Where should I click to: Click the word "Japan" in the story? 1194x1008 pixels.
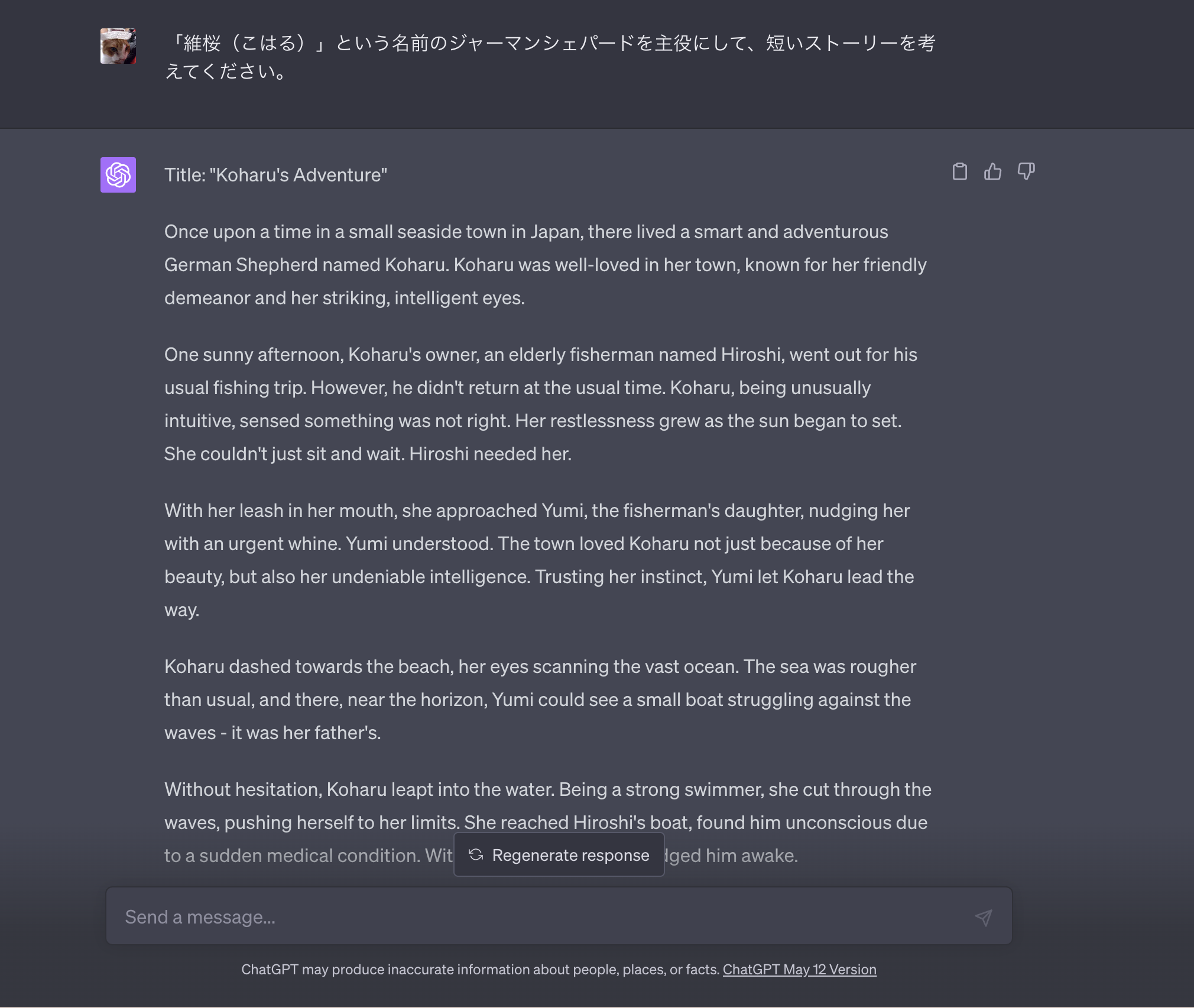(x=554, y=232)
